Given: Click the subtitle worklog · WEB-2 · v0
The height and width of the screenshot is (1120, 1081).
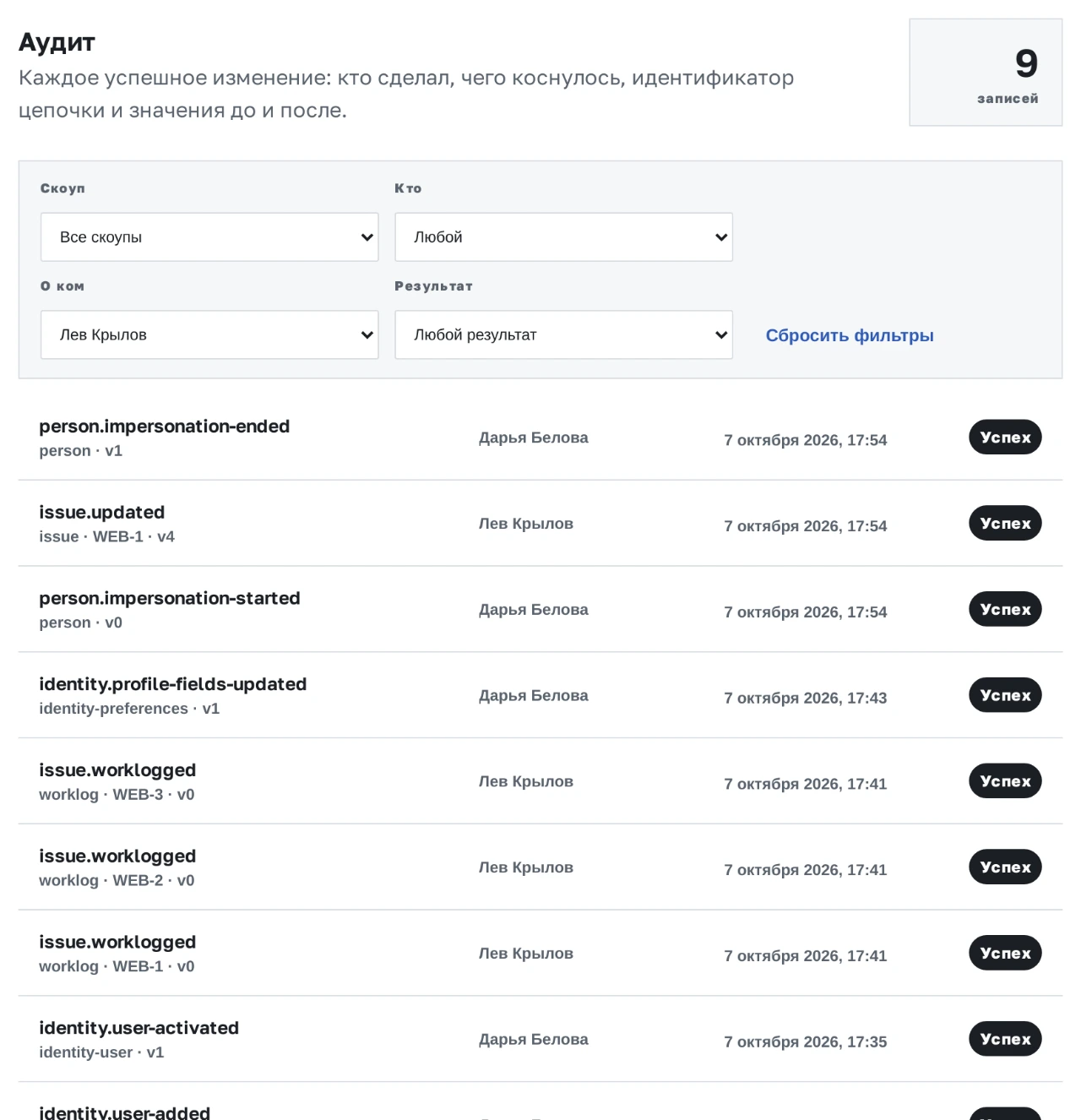Looking at the screenshot, I should tap(117, 880).
